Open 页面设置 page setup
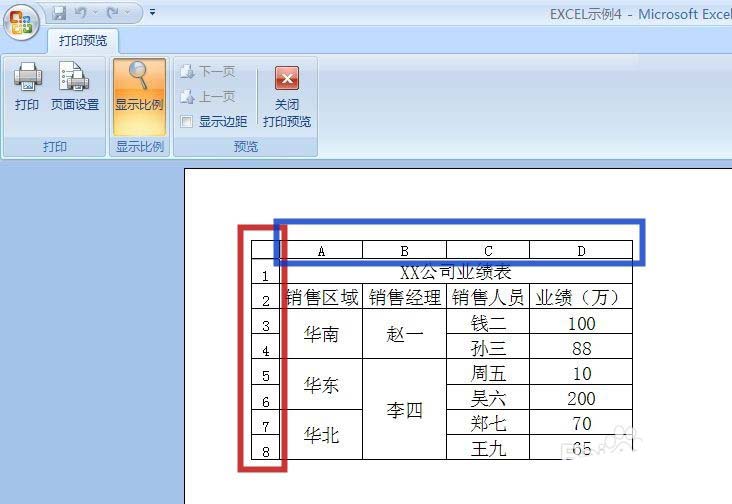This screenshot has height=504, width=732. click(75, 87)
